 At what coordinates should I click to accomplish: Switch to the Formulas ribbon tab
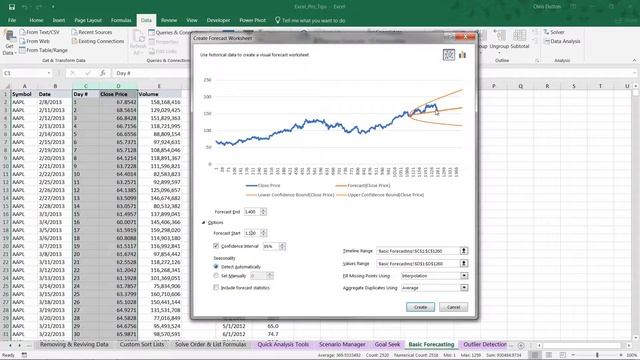[121, 20]
